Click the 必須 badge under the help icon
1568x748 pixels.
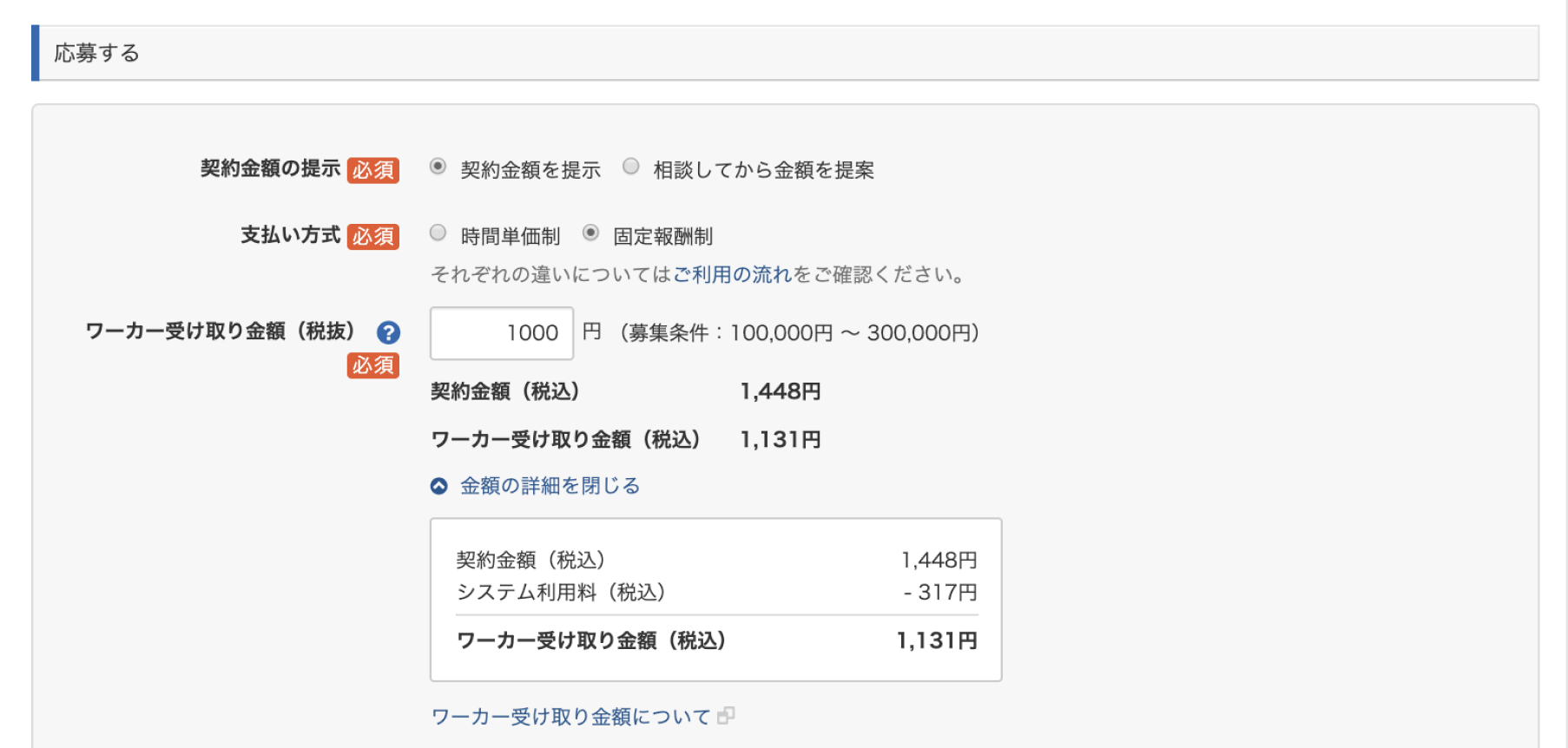click(x=373, y=366)
